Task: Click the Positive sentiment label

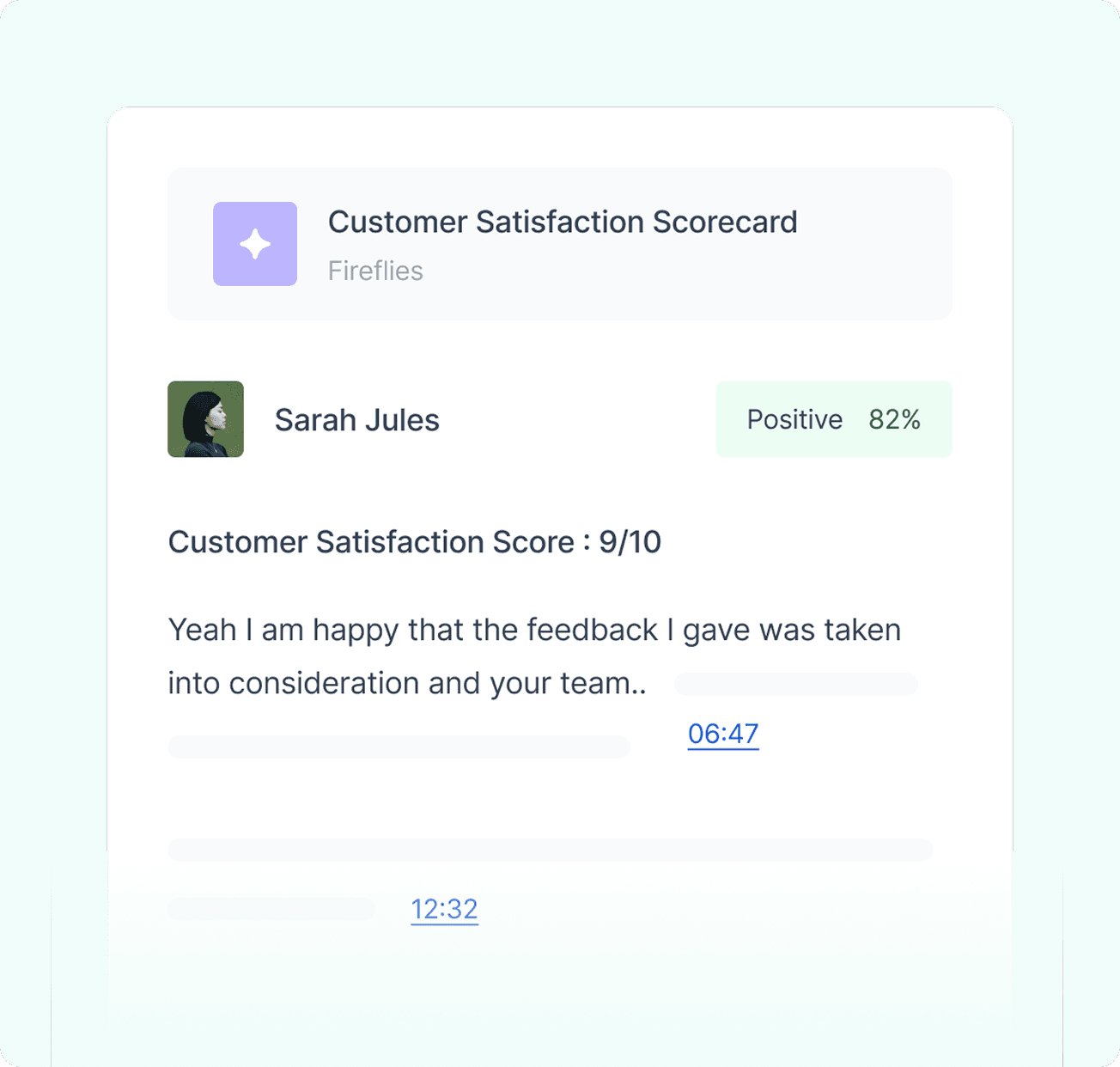Action: point(794,419)
